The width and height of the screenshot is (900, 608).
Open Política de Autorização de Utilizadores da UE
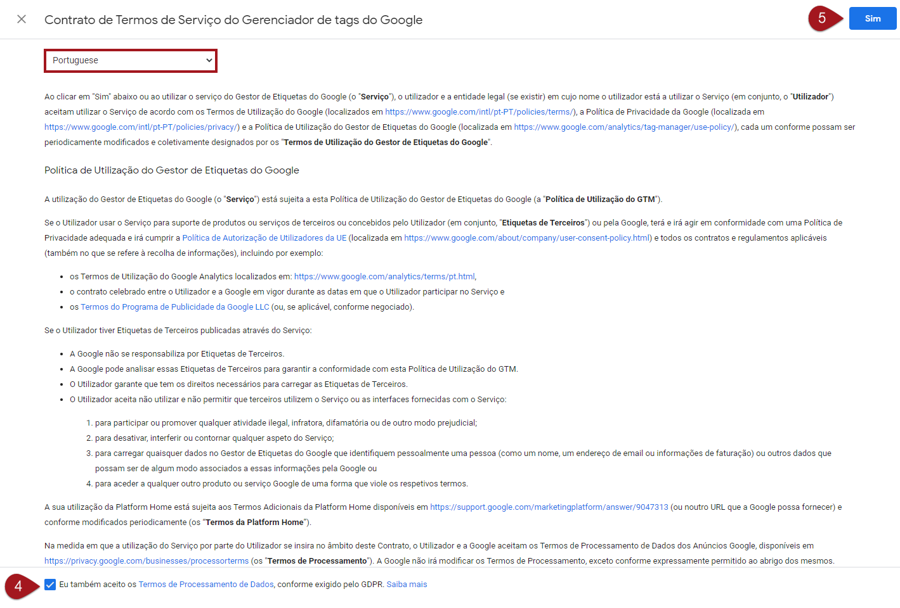[x=264, y=238]
